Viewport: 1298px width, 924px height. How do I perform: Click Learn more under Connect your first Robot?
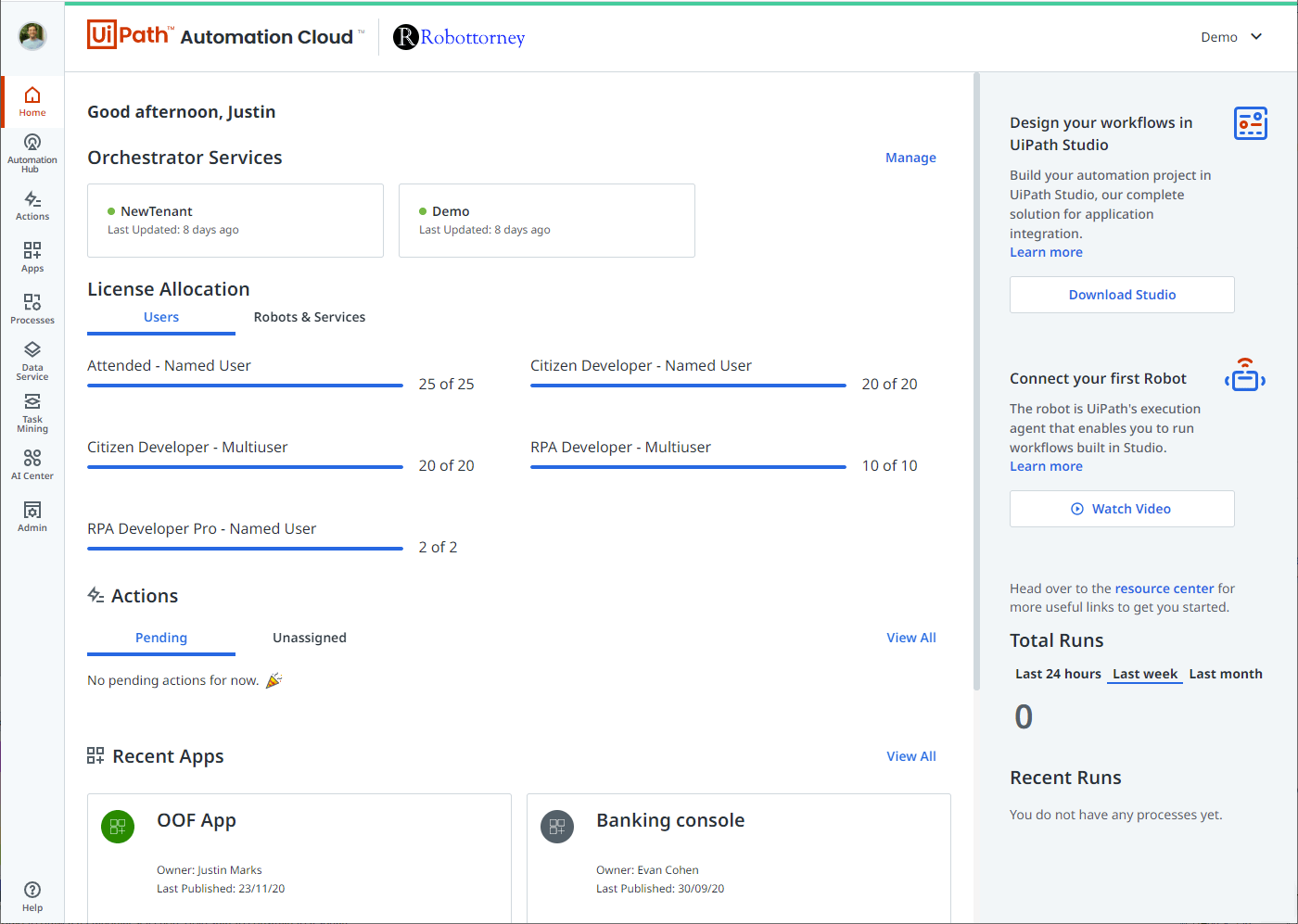tap(1046, 466)
